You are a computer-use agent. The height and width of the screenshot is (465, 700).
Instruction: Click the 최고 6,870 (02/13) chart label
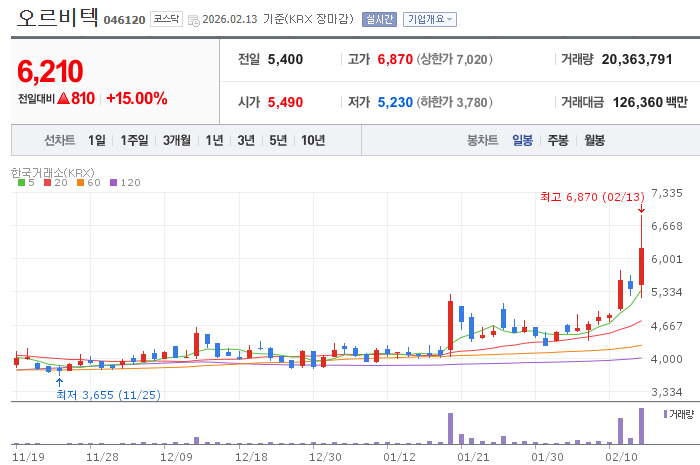coord(592,197)
